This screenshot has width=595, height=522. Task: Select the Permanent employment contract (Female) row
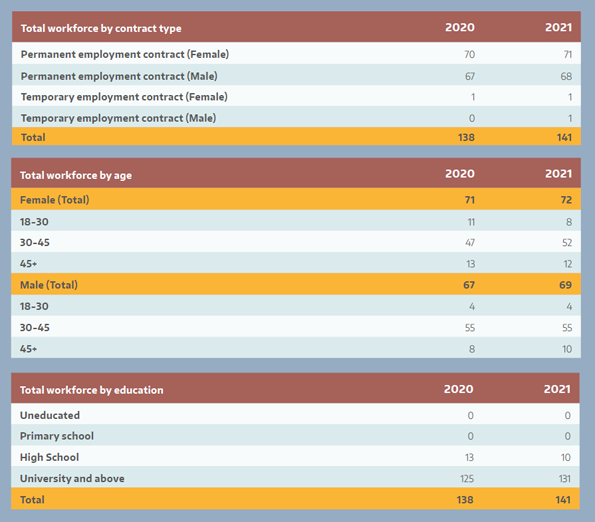coord(296,53)
